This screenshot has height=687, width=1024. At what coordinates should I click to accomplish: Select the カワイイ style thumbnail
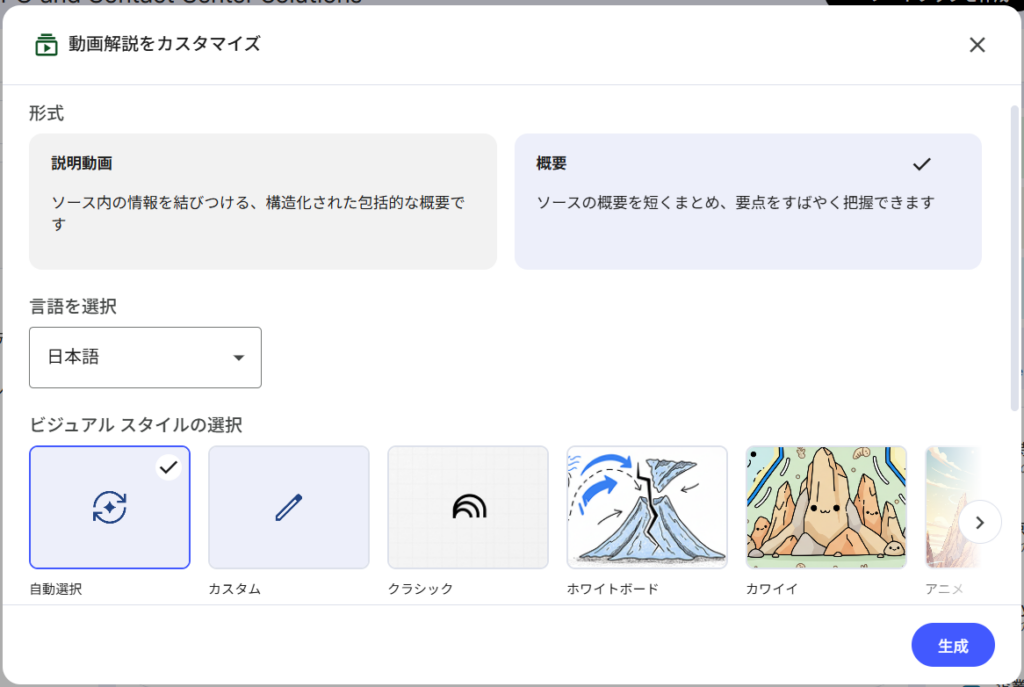826,507
